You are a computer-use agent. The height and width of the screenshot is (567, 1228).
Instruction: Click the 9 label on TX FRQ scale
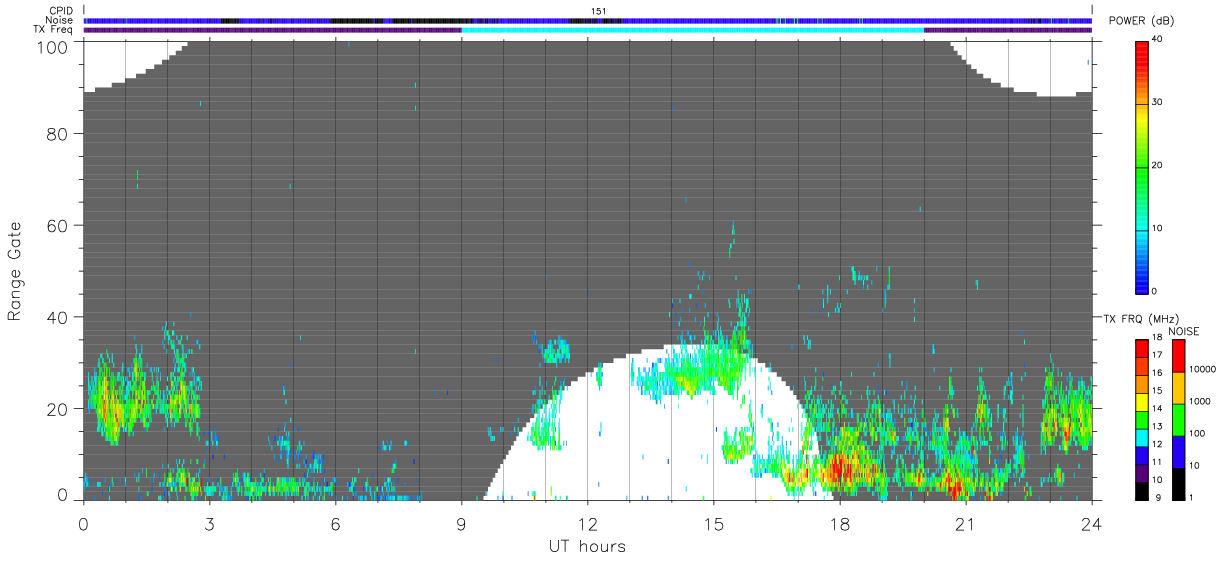(1160, 497)
